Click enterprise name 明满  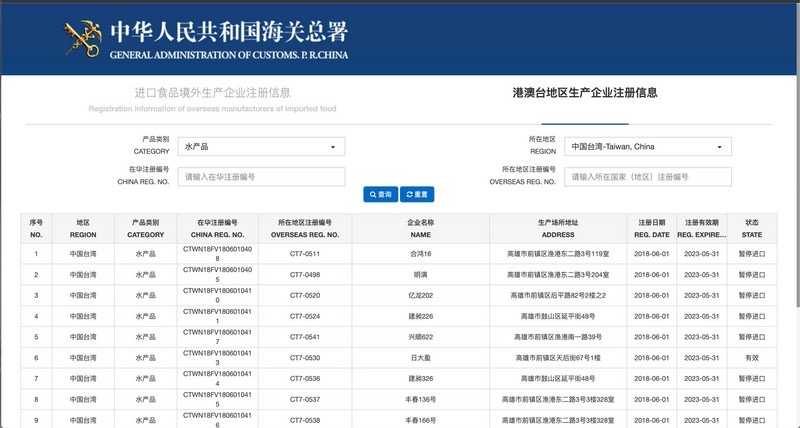point(420,275)
